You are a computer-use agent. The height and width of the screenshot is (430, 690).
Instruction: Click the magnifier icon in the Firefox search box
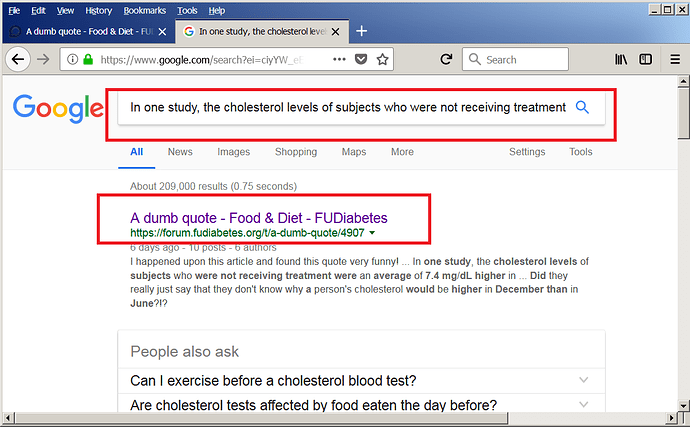[x=474, y=59]
